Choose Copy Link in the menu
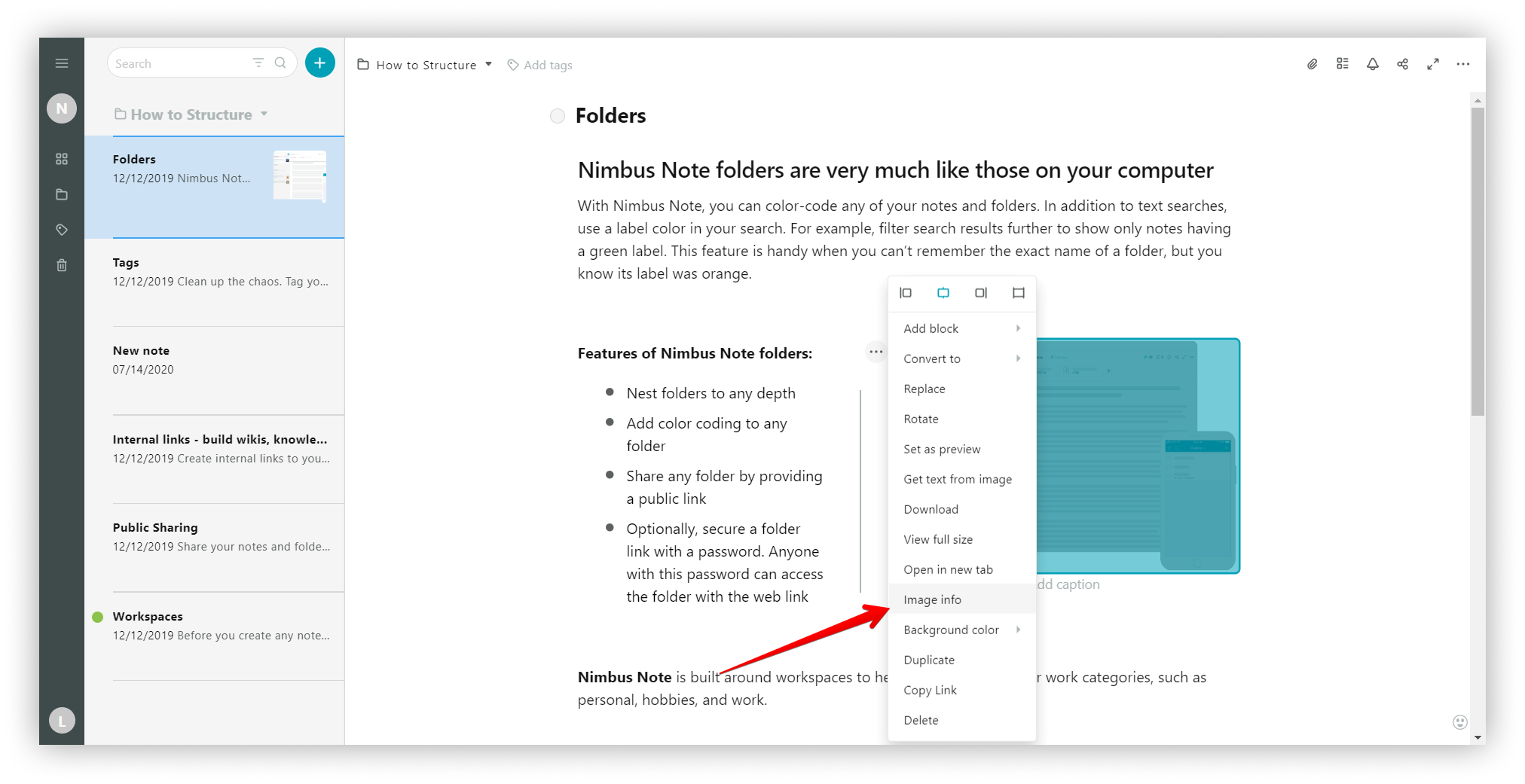This screenshot has width=1525, height=784. [x=962, y=690]
